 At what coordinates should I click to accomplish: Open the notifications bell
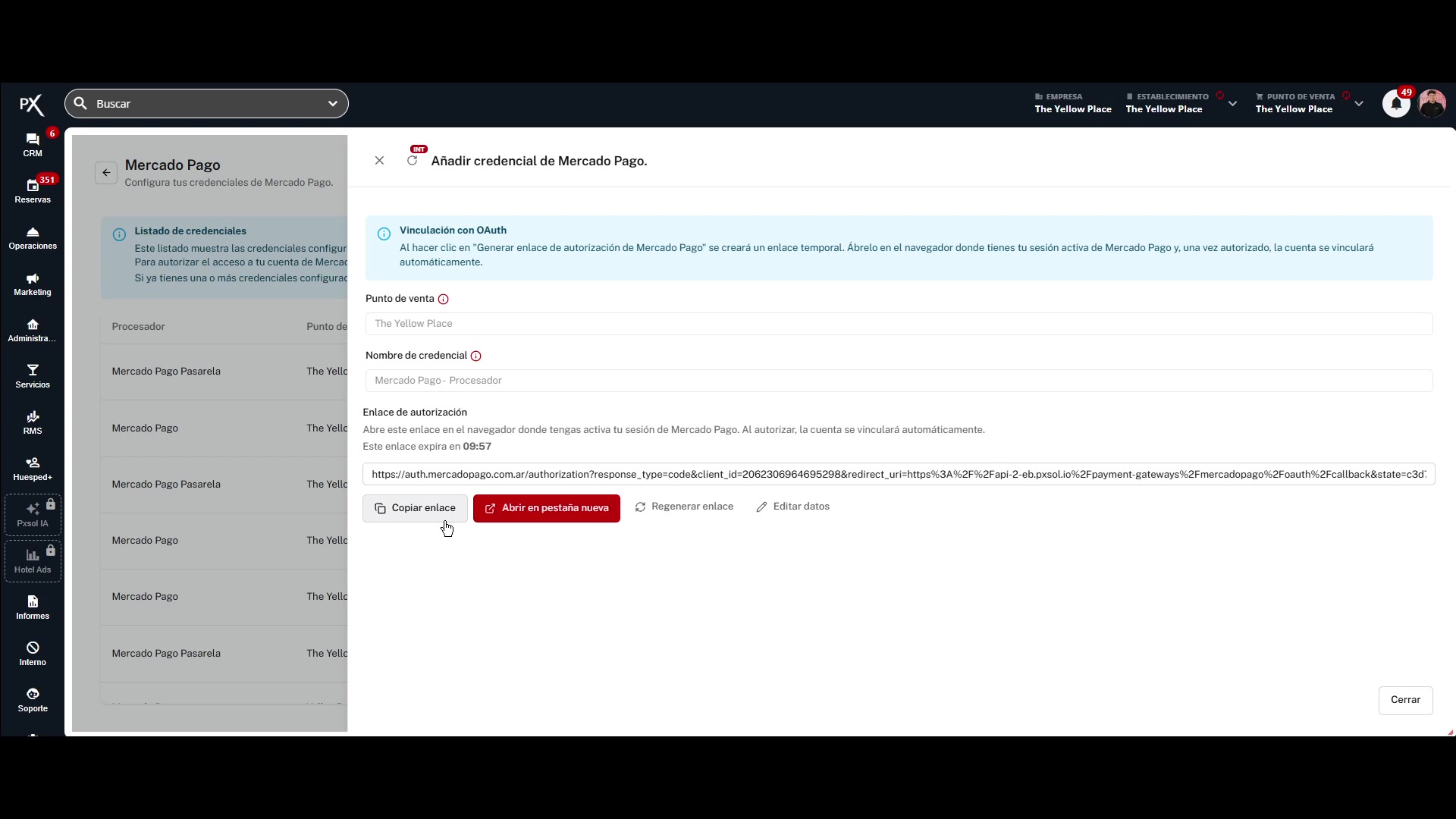[1396, 104]
